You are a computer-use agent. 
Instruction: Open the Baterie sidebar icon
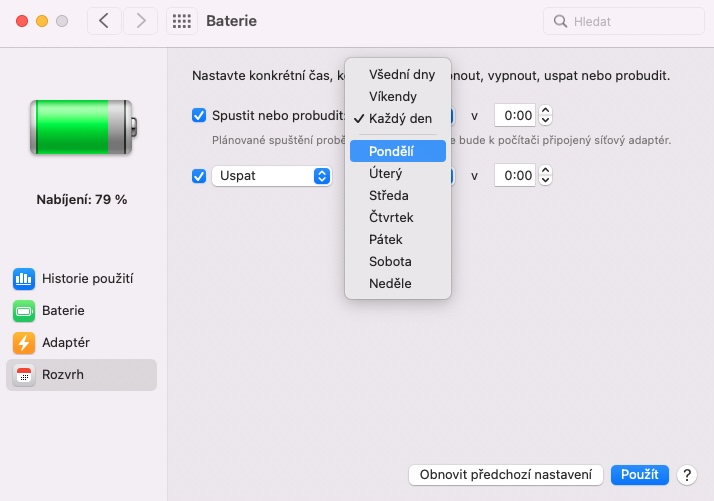(x=24, y=311)
